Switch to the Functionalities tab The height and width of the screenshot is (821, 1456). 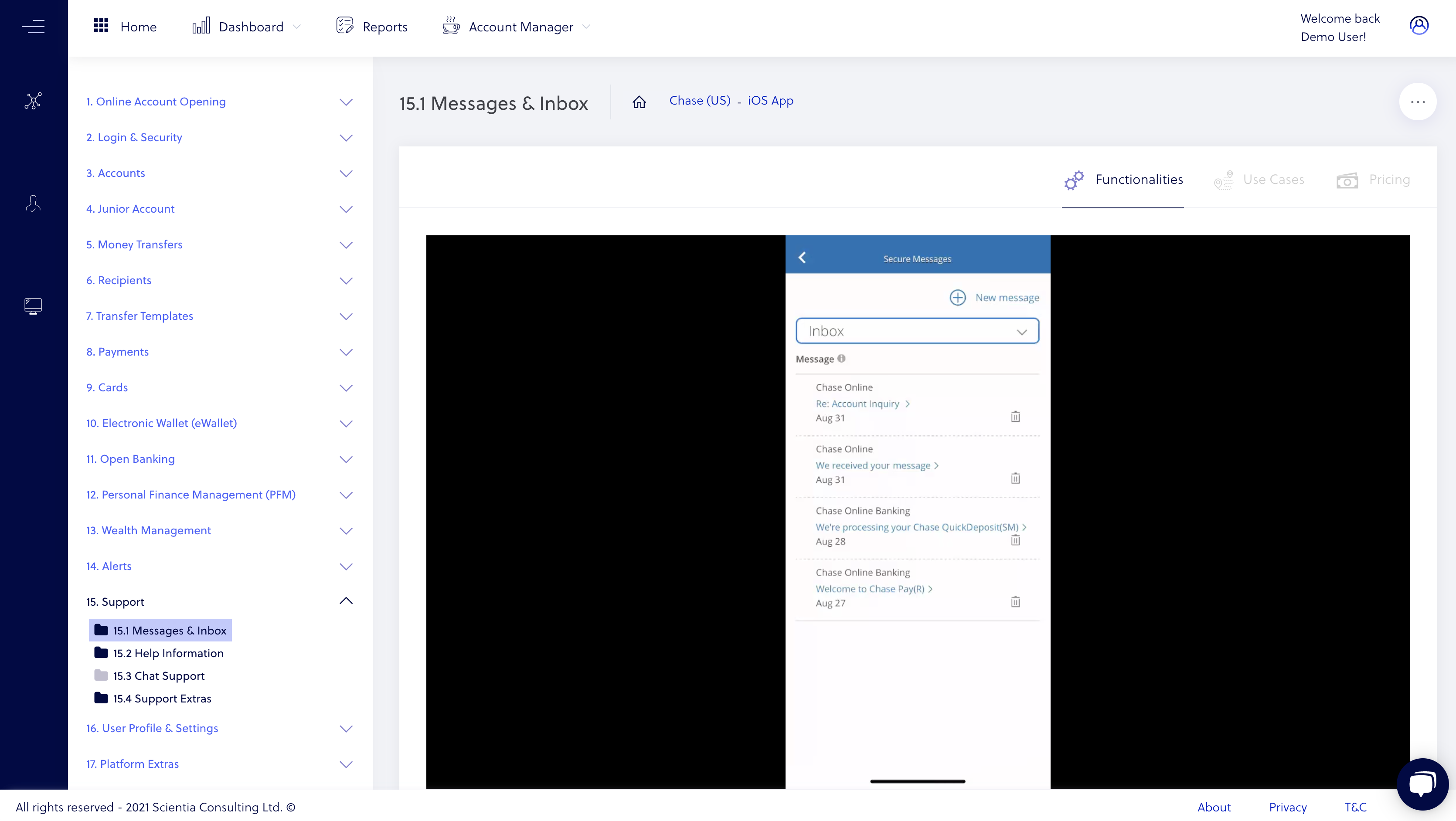point(1123,180)
